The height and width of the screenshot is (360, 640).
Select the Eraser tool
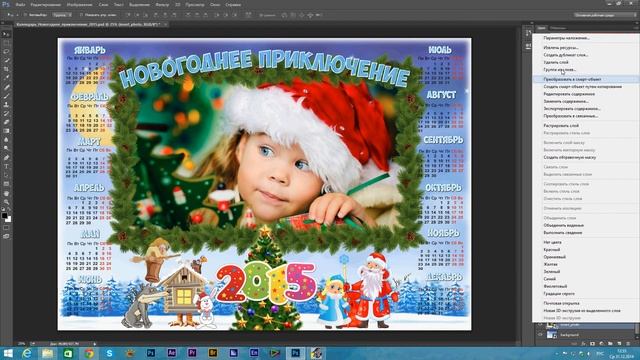[x=6, y=122]
